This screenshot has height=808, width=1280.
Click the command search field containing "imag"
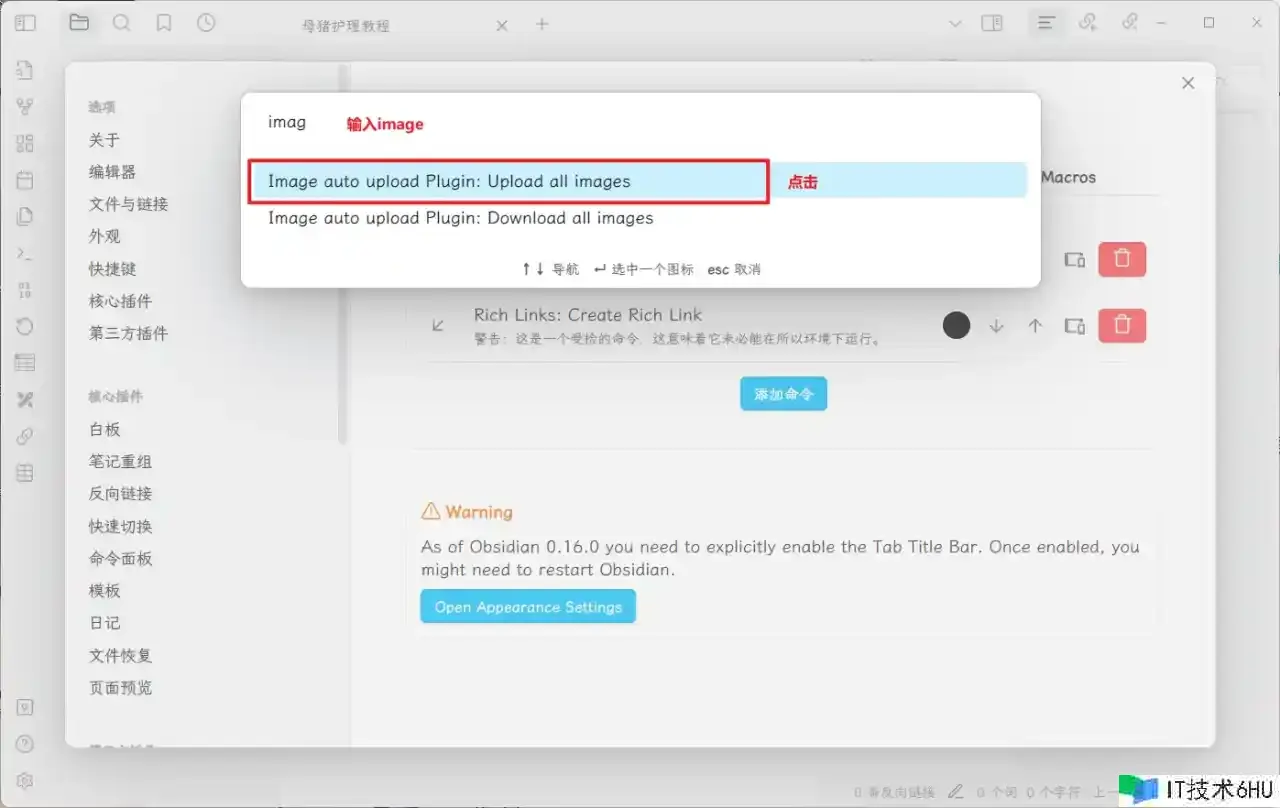pyautogui.click(x=640, y=123)
